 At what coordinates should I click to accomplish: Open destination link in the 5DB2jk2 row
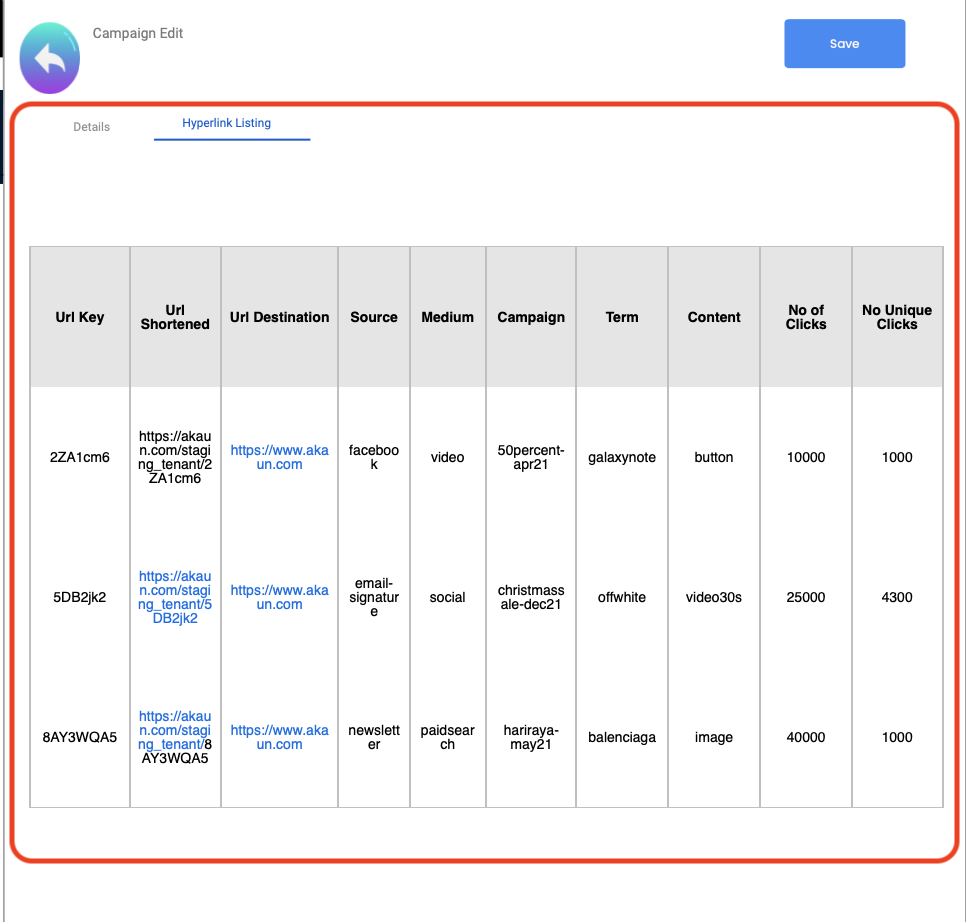[279, 597]
